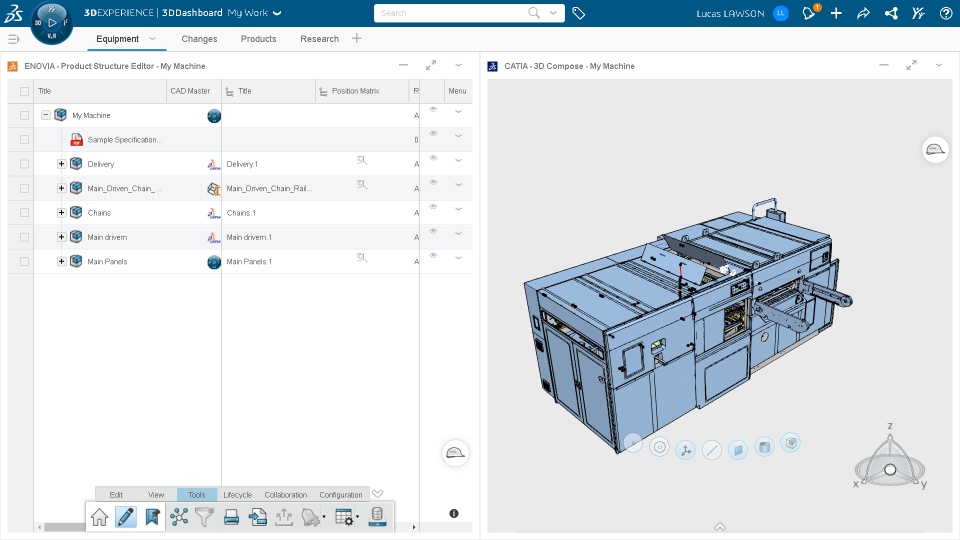Select the cube assembly tool in 3D Compose

click(x=791, y=443)
